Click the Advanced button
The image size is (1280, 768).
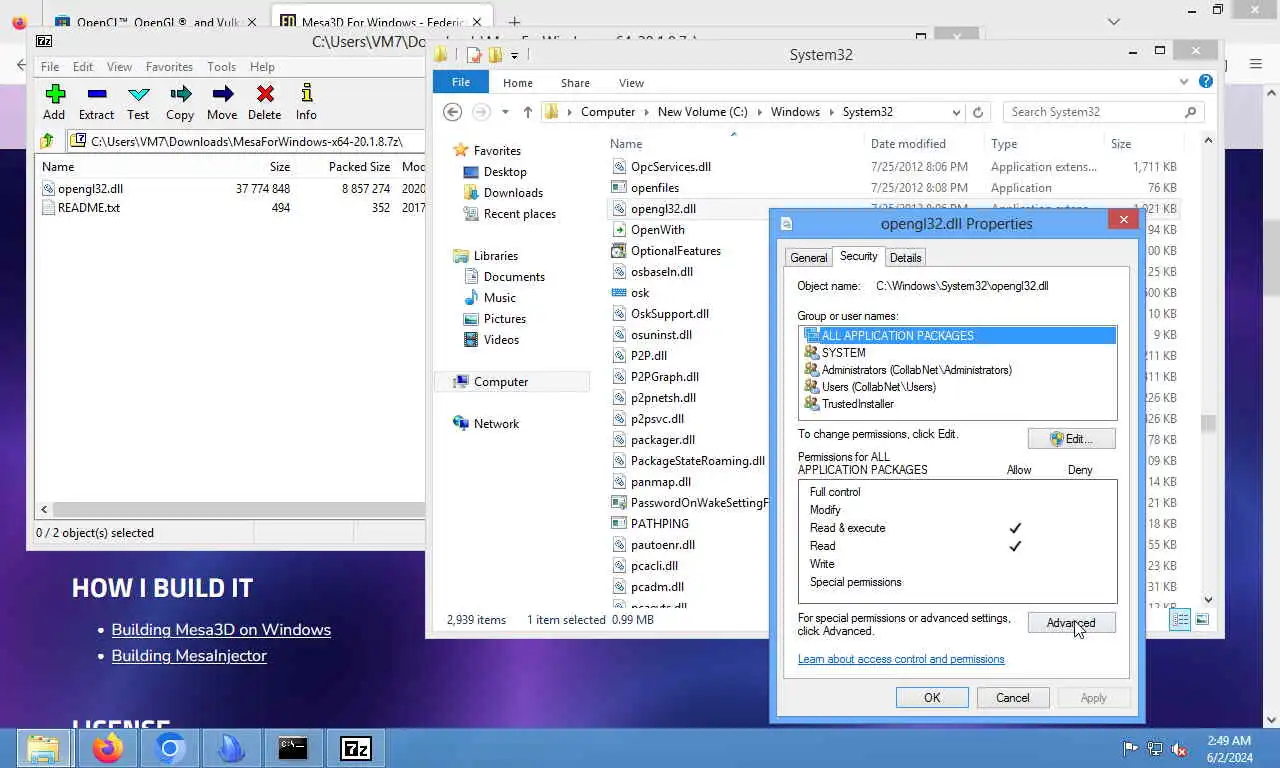1071,623
